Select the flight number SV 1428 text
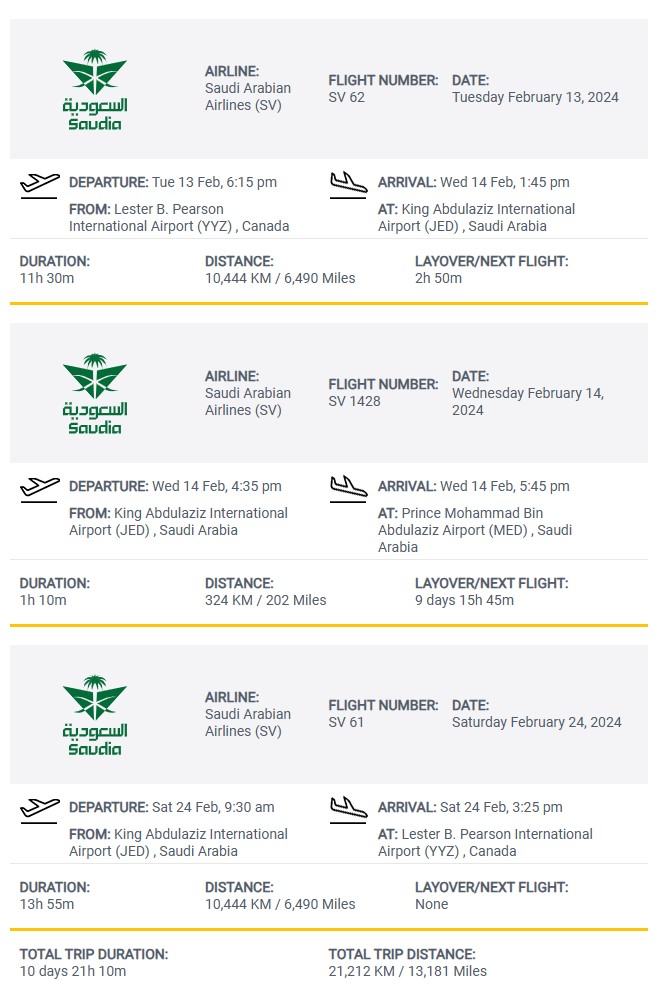This screenshot has height=1008, width=659. (354, 401)
